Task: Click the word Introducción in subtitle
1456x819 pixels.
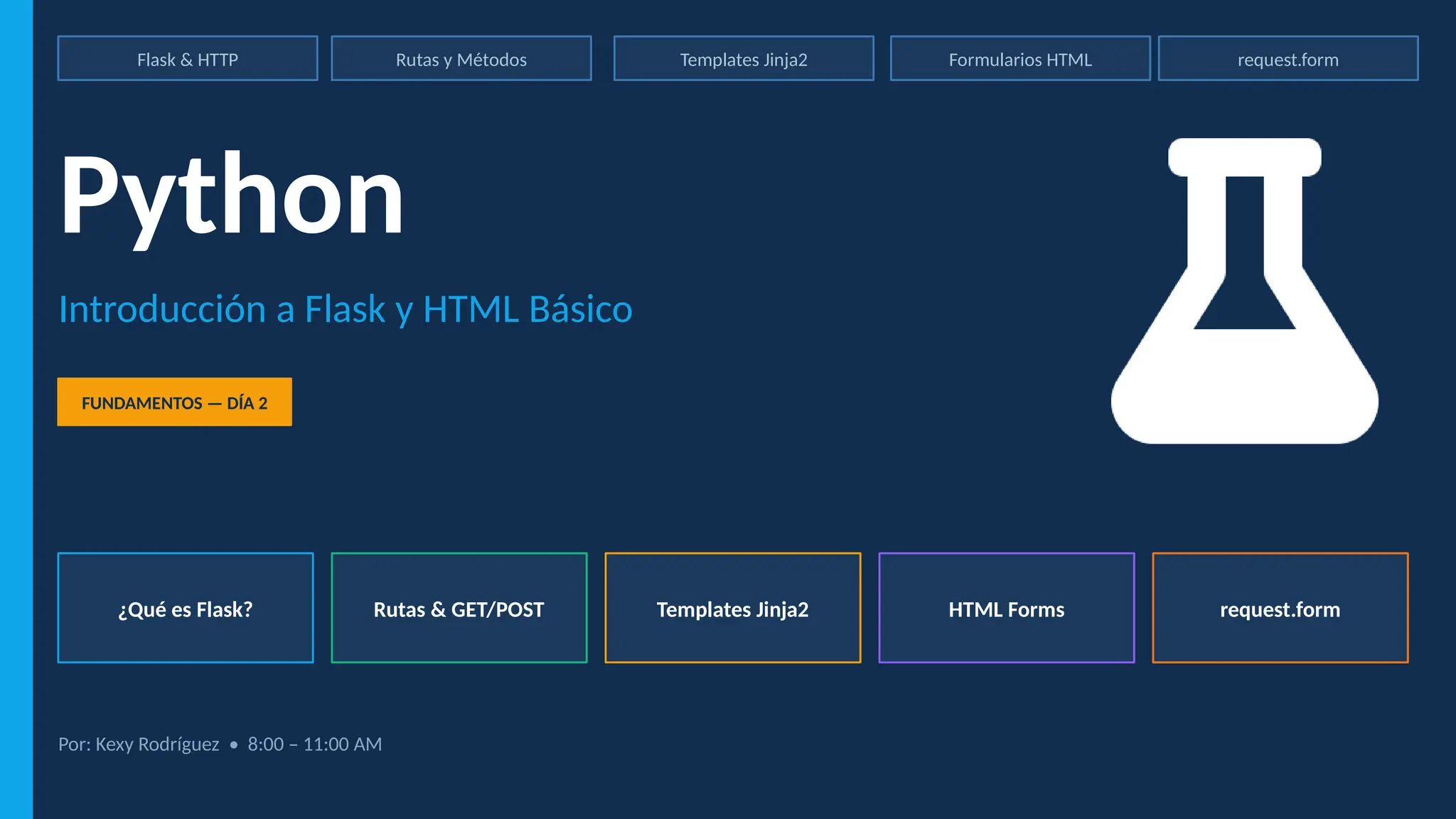Action: 162,310
